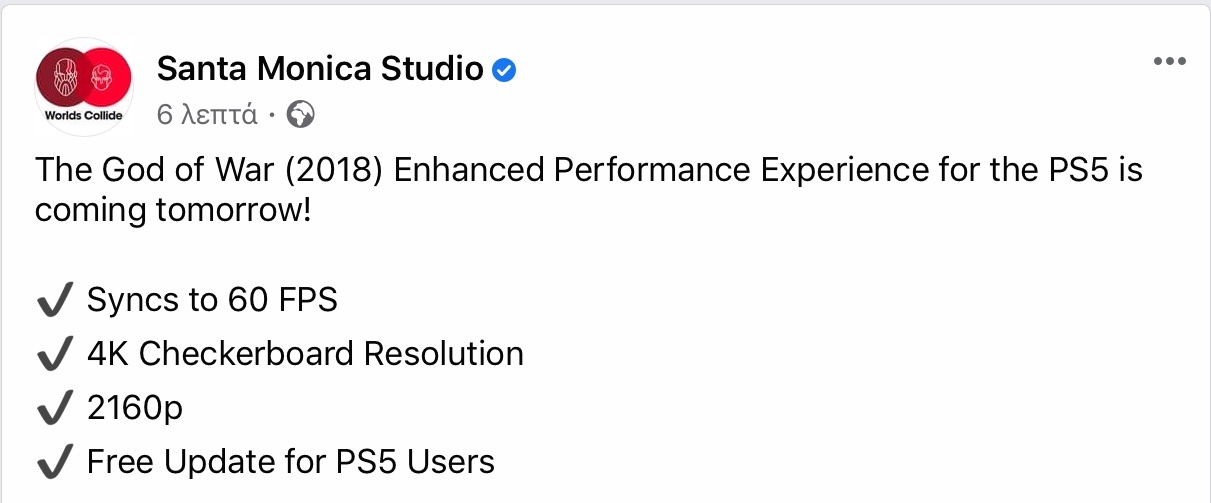Click the globe public-audience icon
This screenshot has width=1211, height=503.
300,115
